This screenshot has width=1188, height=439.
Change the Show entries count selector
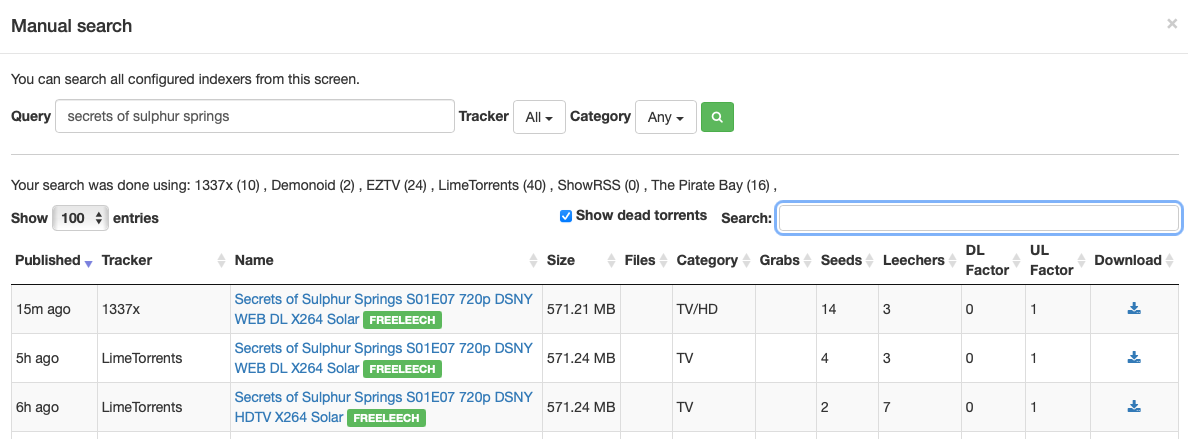(x=80, y=218)
